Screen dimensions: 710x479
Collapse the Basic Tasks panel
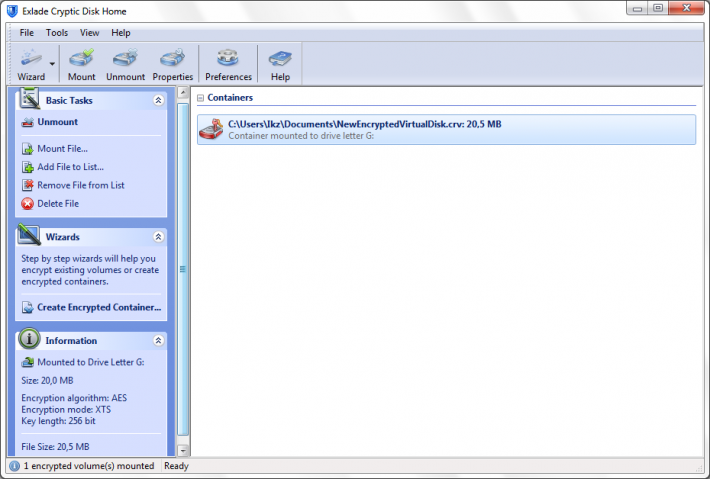[158, 100]
